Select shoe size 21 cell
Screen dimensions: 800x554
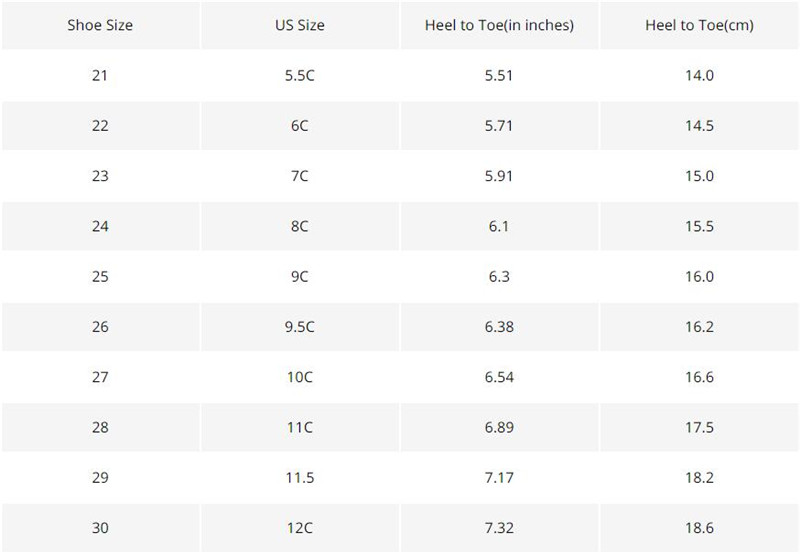coord(100,75)
